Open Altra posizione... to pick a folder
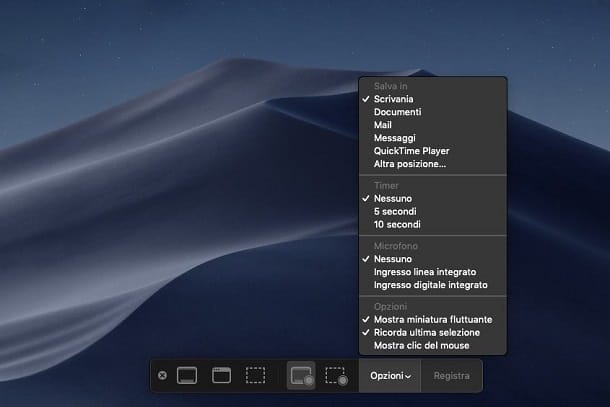The height and width of the screenshot is (407, 610). pyautogui.click(x=433, y=164)
